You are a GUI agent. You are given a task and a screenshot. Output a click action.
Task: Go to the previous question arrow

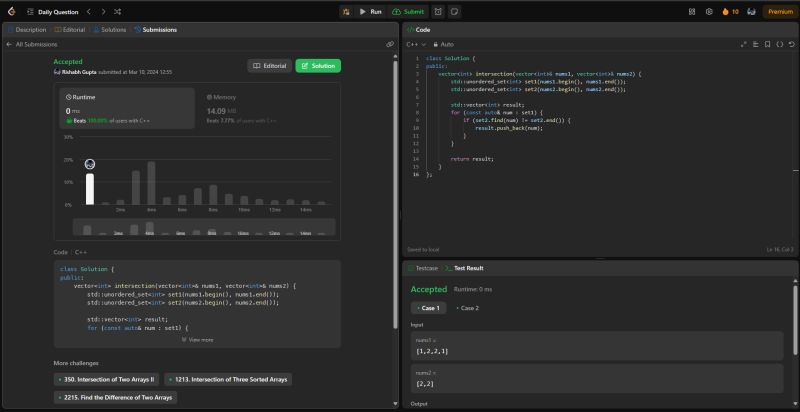(89, 11)
